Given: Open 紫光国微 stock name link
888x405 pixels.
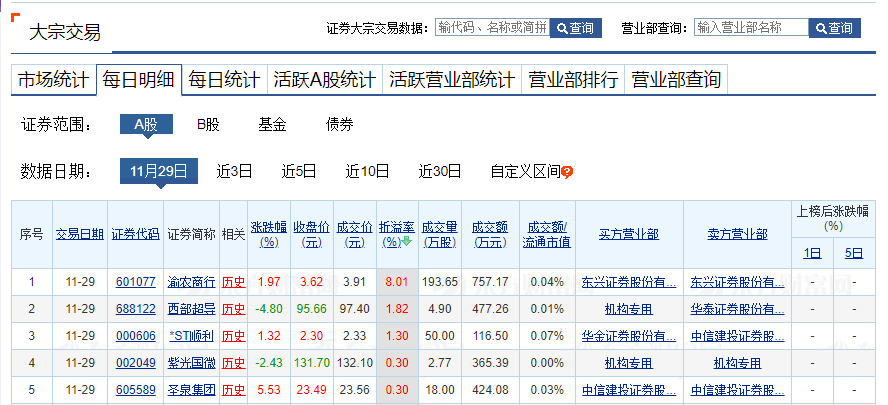Looking at the screenshot, I should click(190, 362).
